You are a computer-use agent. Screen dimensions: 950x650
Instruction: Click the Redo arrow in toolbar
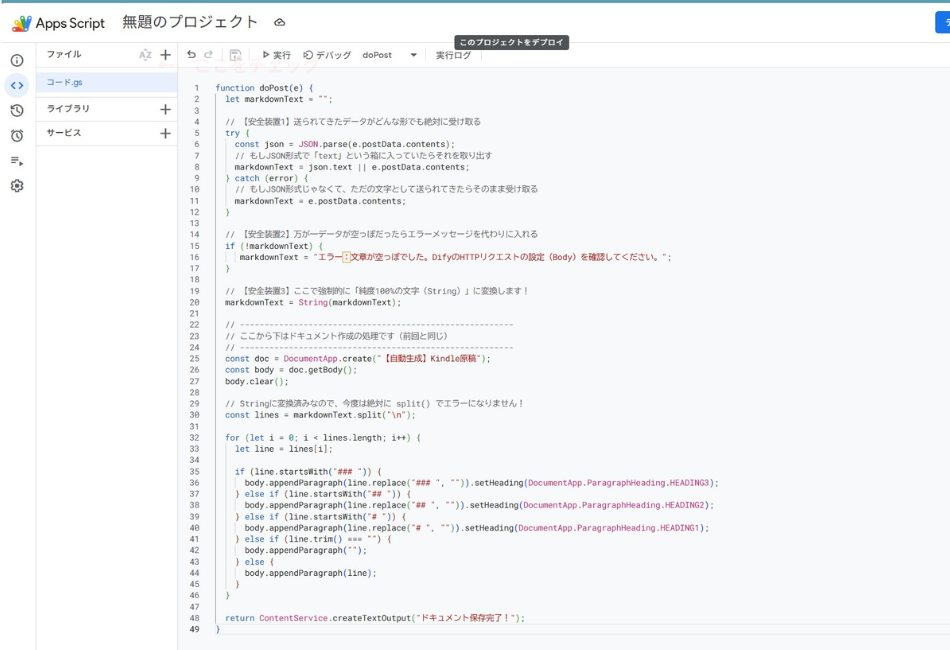pyautogui.click(x=209, y=55)
